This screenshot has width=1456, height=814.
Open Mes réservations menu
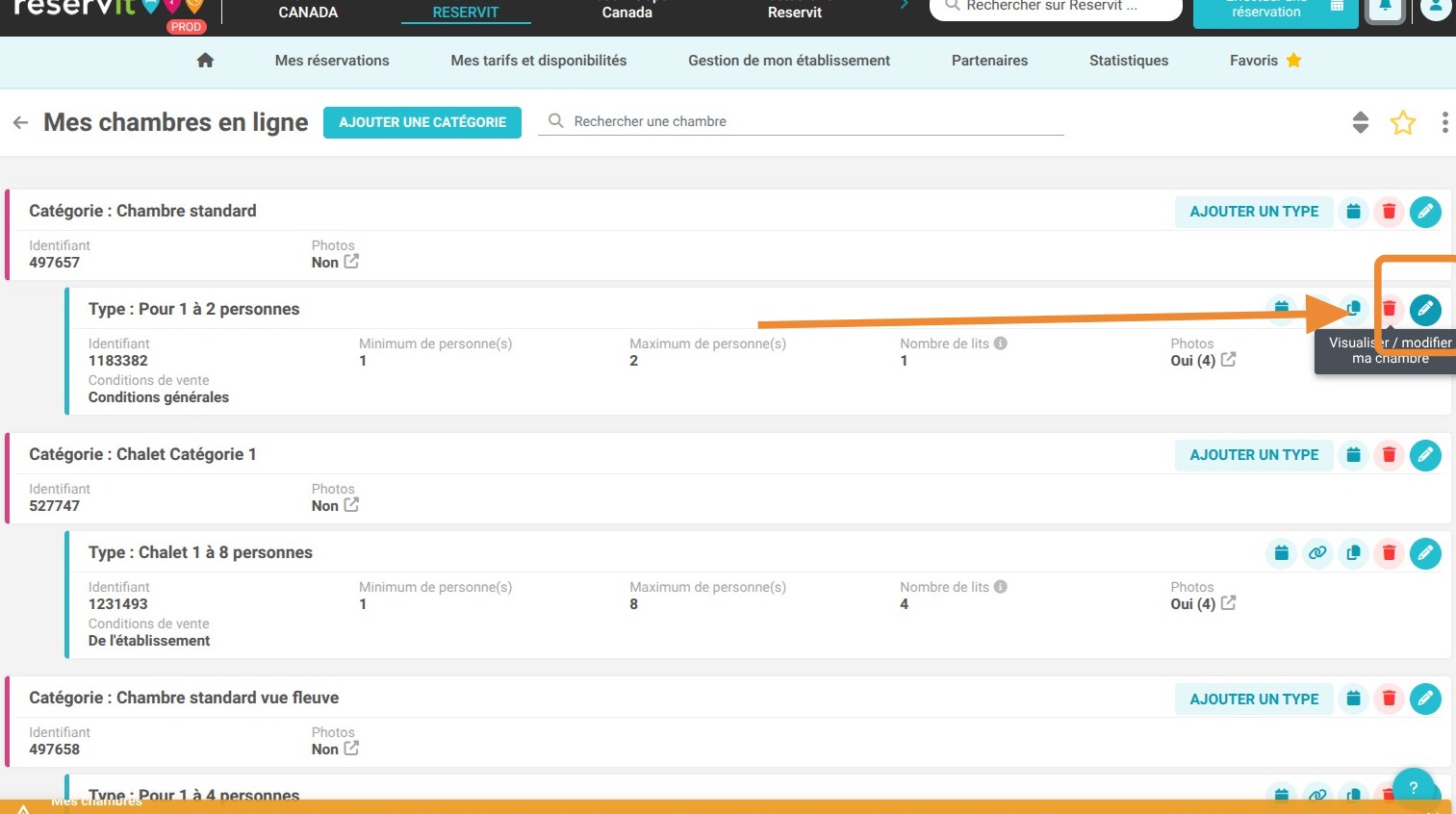332,60
